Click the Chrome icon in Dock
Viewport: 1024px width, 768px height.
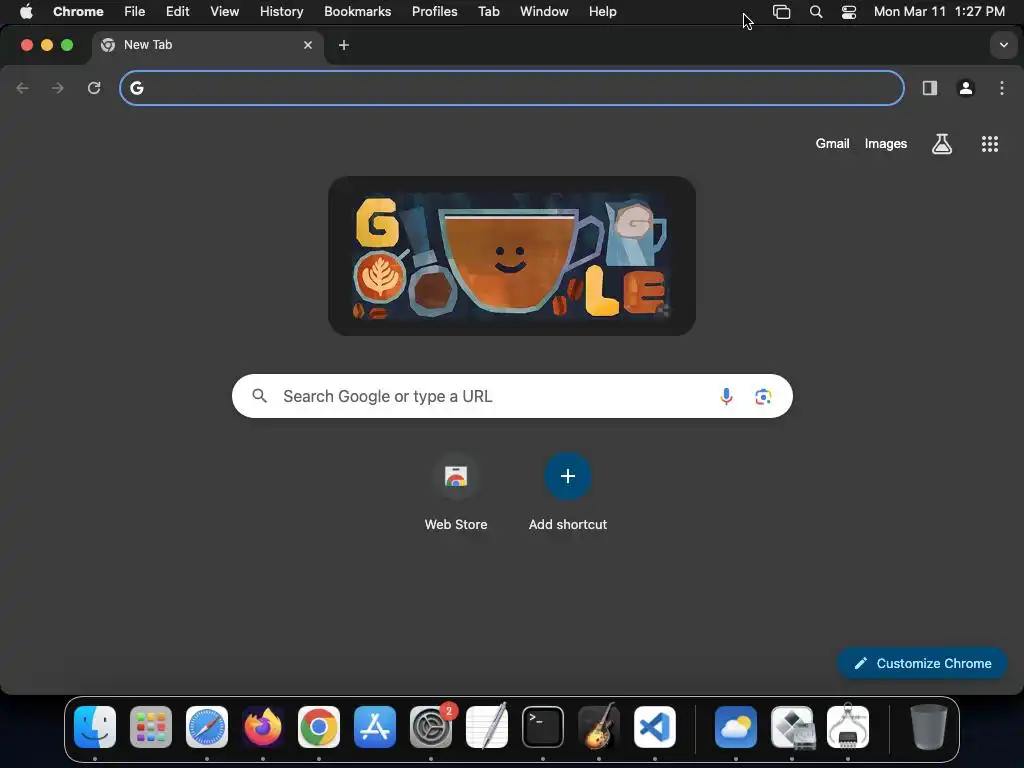pos(319,727)
